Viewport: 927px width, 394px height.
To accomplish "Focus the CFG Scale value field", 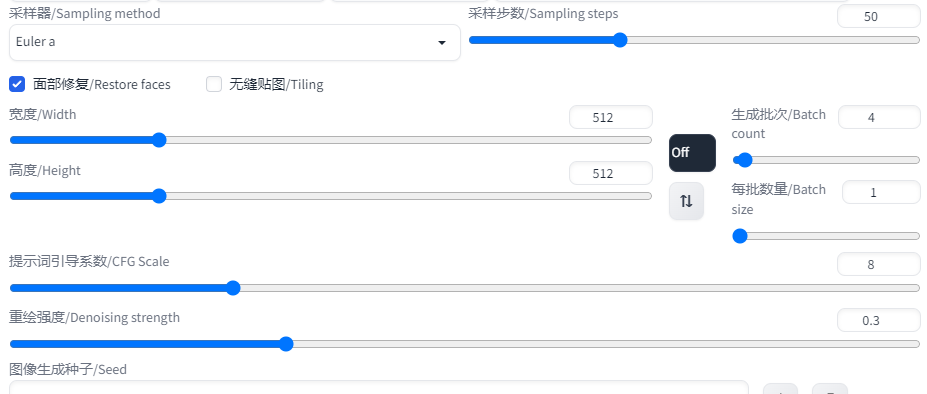I will click(x=879, y=264).
